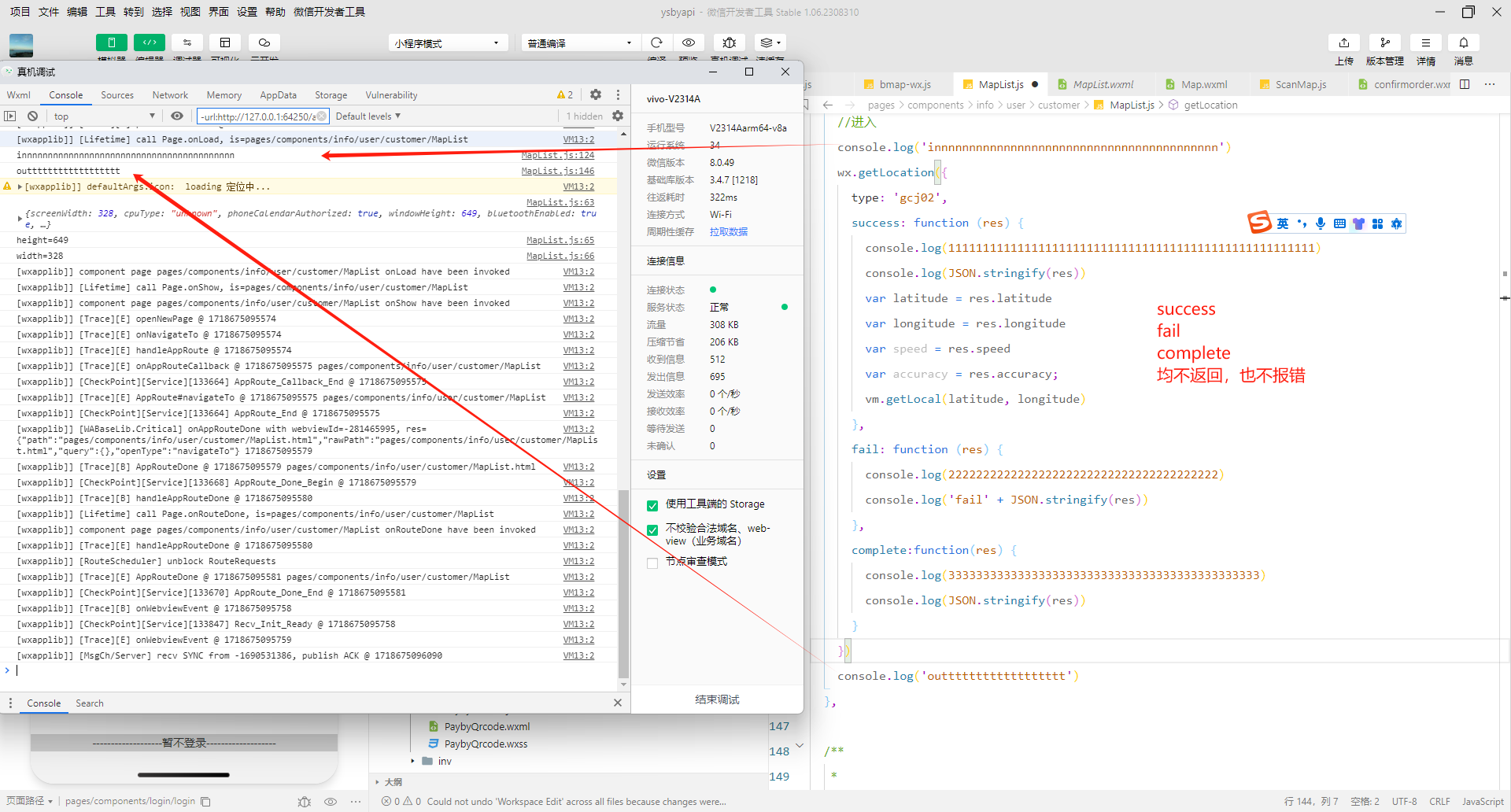Clear the console filter input text
Viewport: 1511px width, 812px height.
coord(321,116)
